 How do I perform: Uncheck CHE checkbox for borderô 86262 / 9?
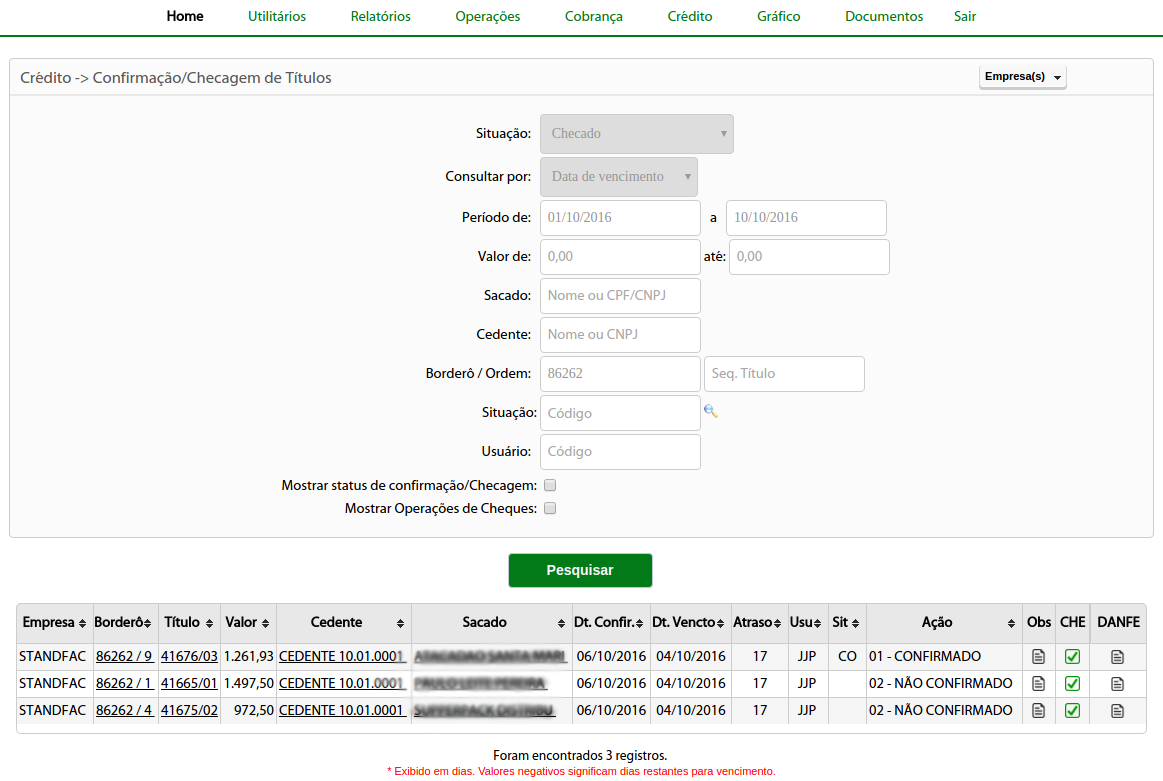(x=1072, y=657)
